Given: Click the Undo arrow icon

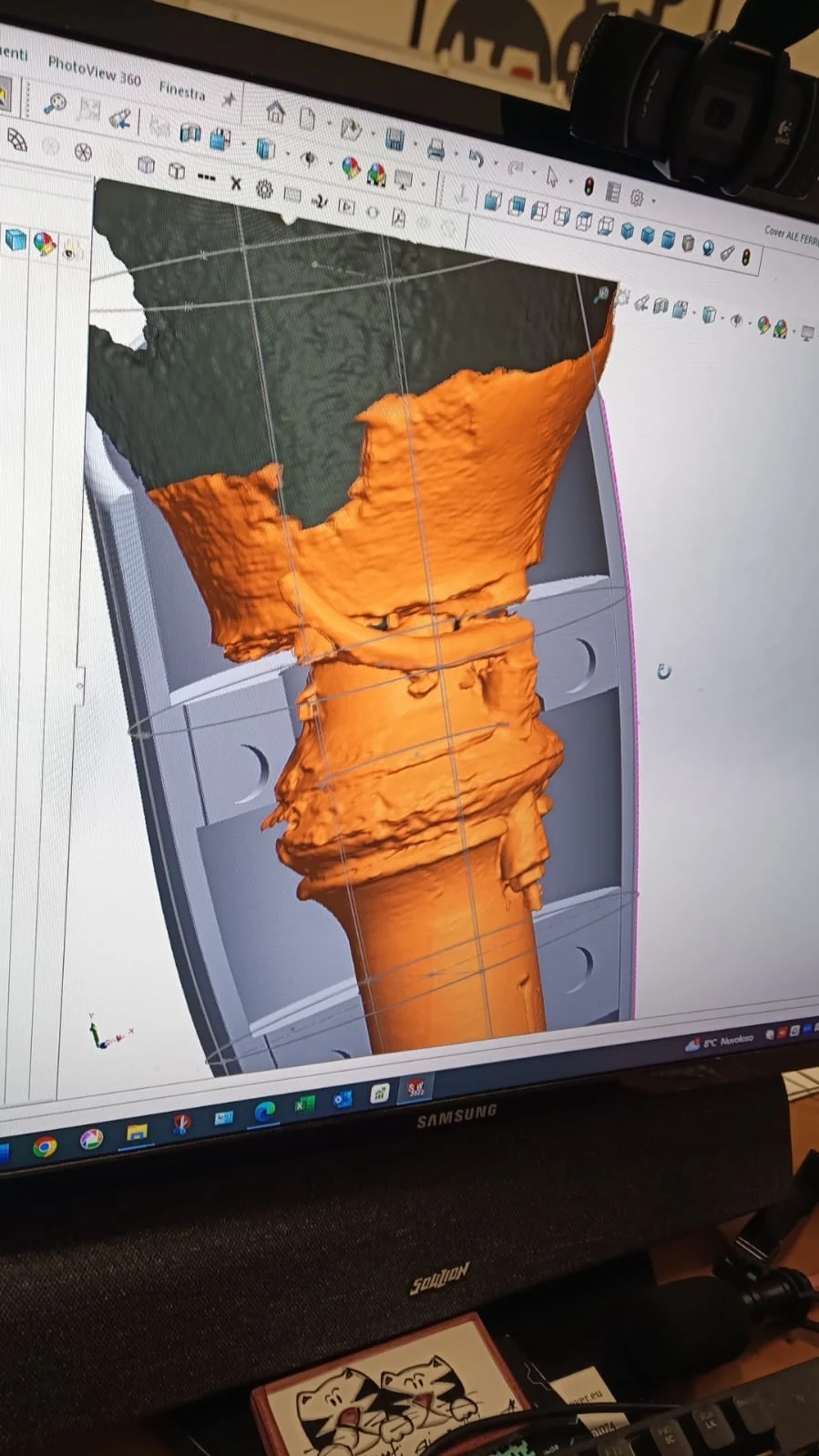Looking at the screenshot, I should tap(476, 158).
